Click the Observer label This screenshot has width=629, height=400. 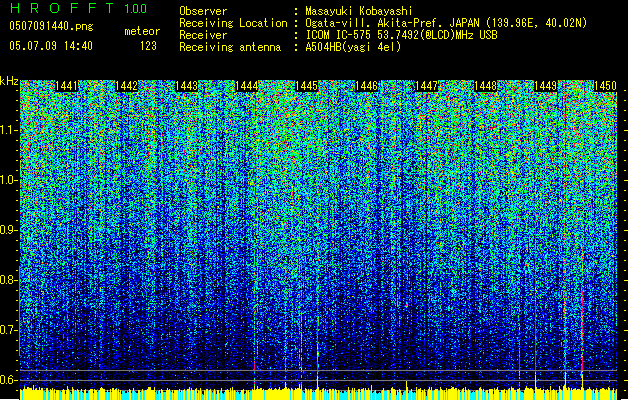203,11
